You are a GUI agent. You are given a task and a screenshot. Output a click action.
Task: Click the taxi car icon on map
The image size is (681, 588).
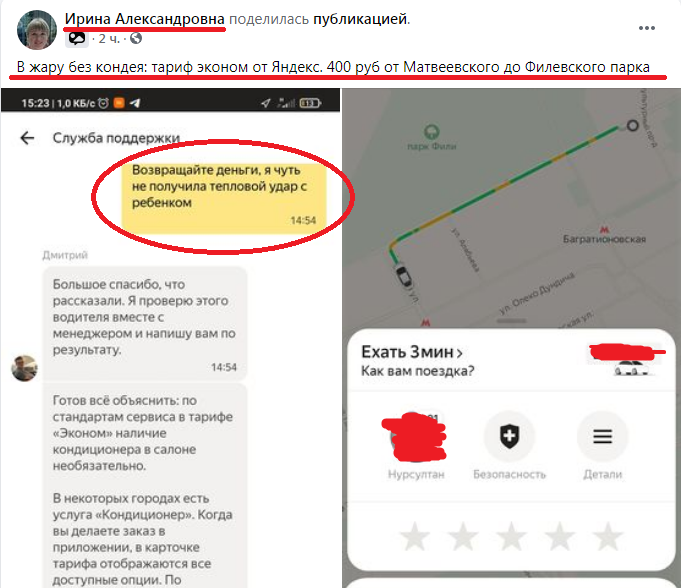[403, 275]
